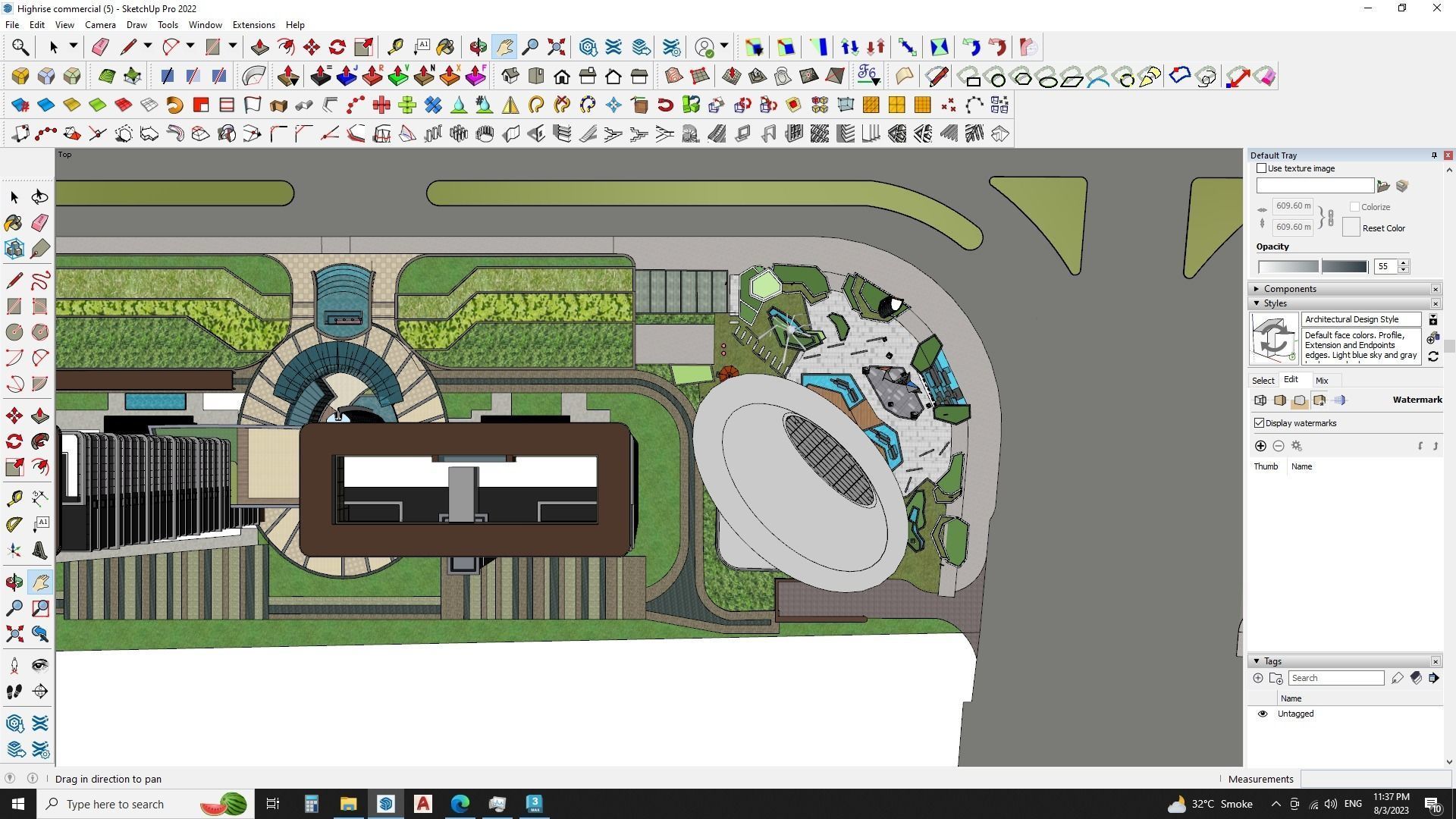This screenshot has width=1456, height=819.
Task: Click the Tags search field
Action: [x=1335, y=678]
